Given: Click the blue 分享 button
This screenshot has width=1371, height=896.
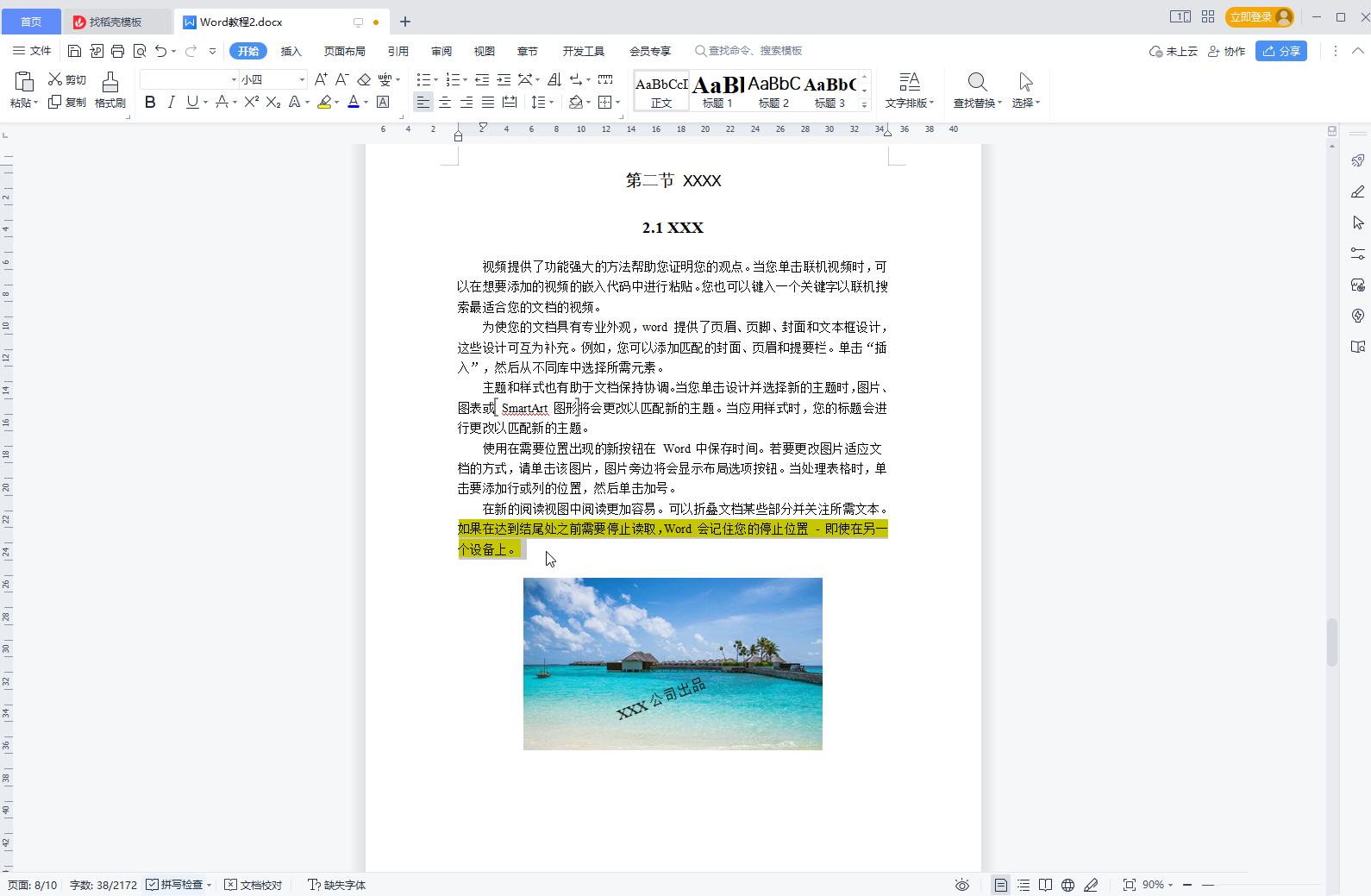Looking at the screenshot, I should point(1280,51).
